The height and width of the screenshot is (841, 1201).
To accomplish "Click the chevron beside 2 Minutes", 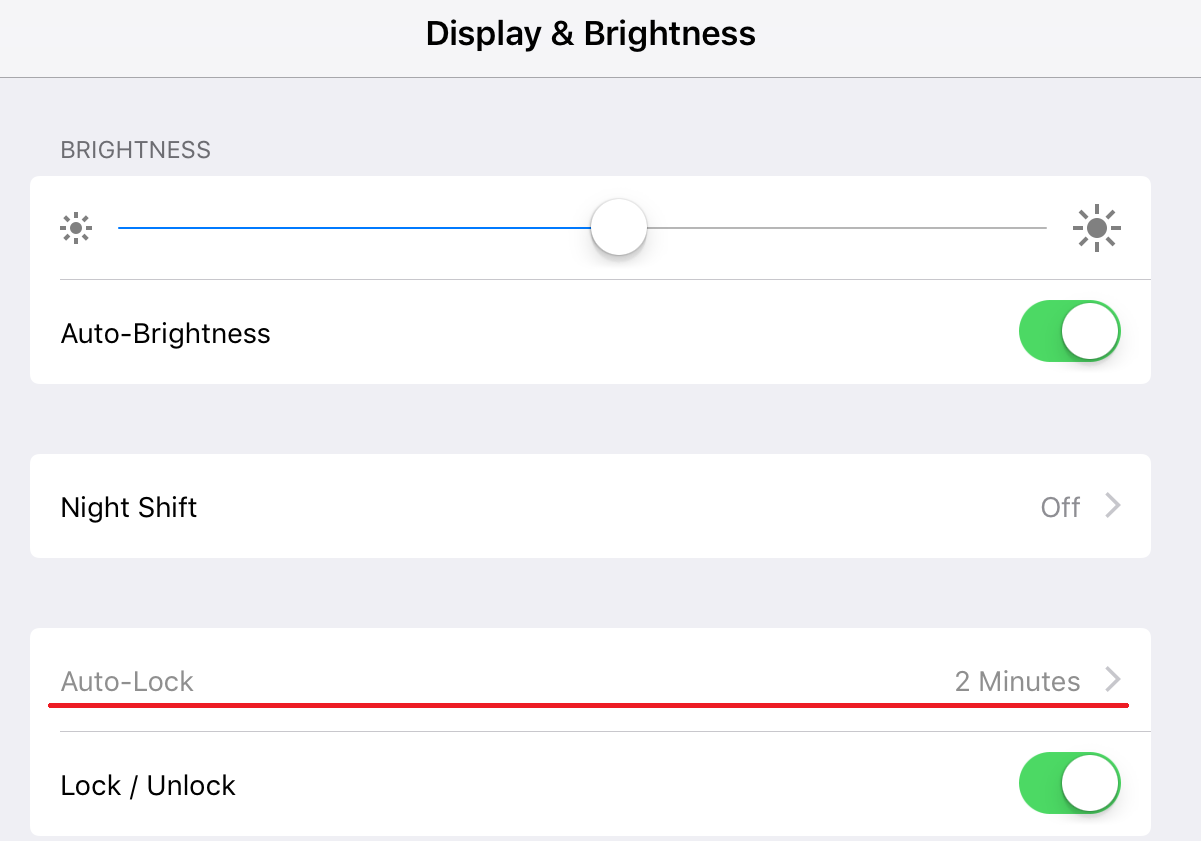I will (x=1112, y=680).
